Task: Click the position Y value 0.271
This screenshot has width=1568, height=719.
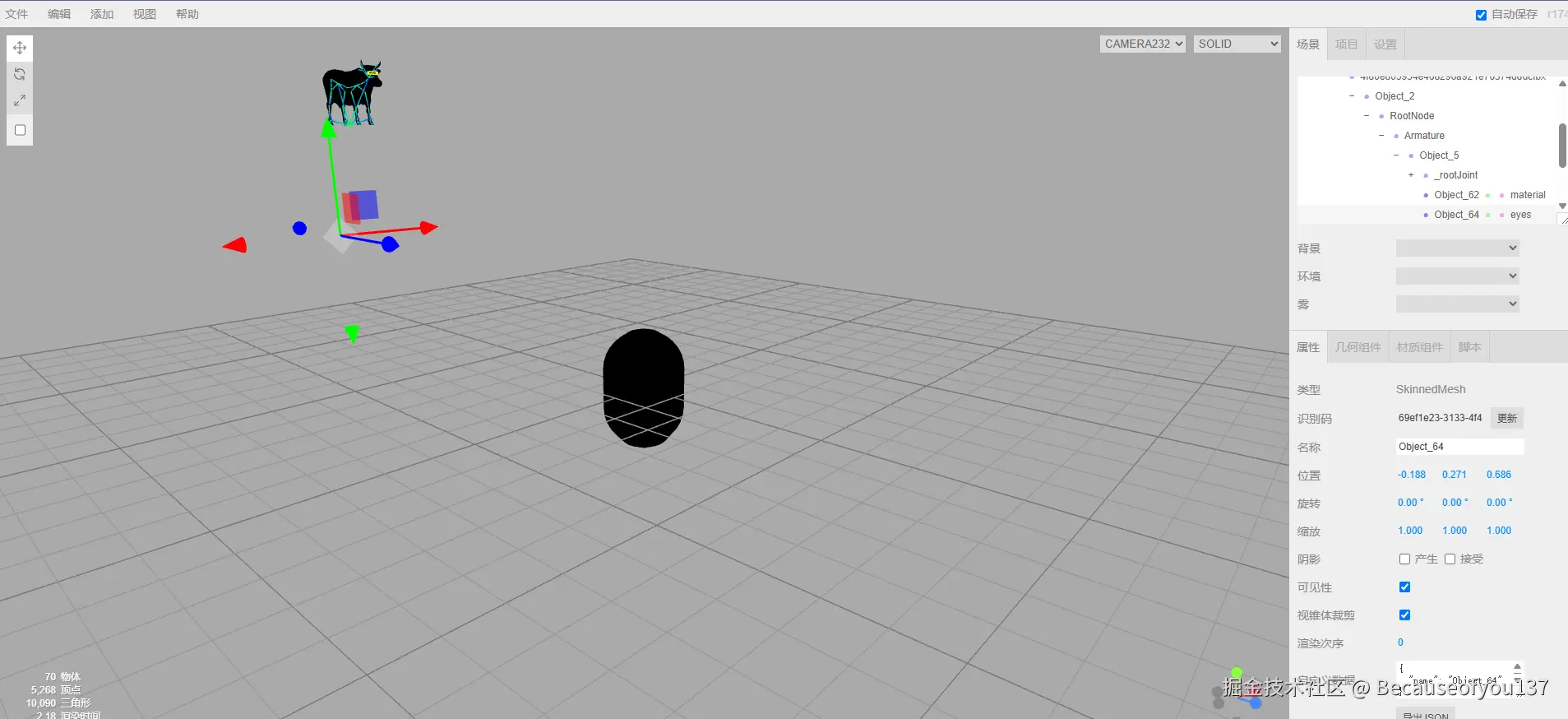Action: 1454,475
